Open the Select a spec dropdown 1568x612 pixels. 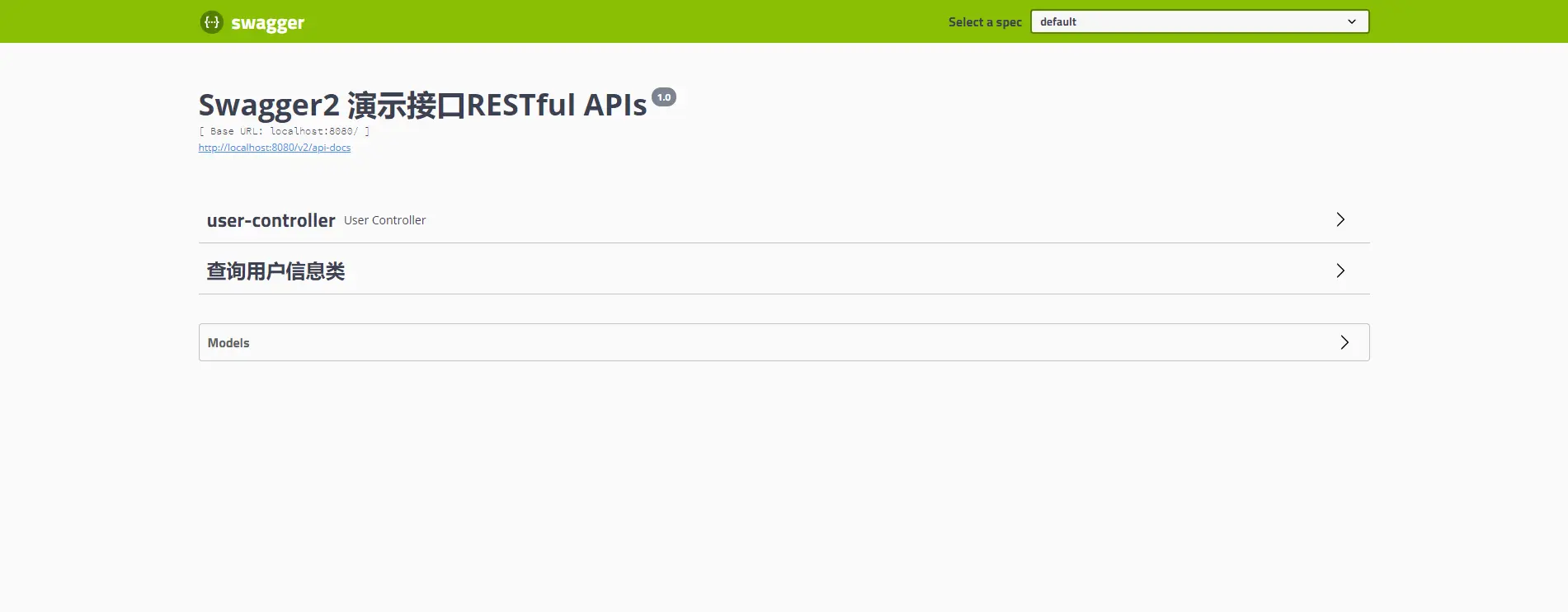(x=1199, y=21)
